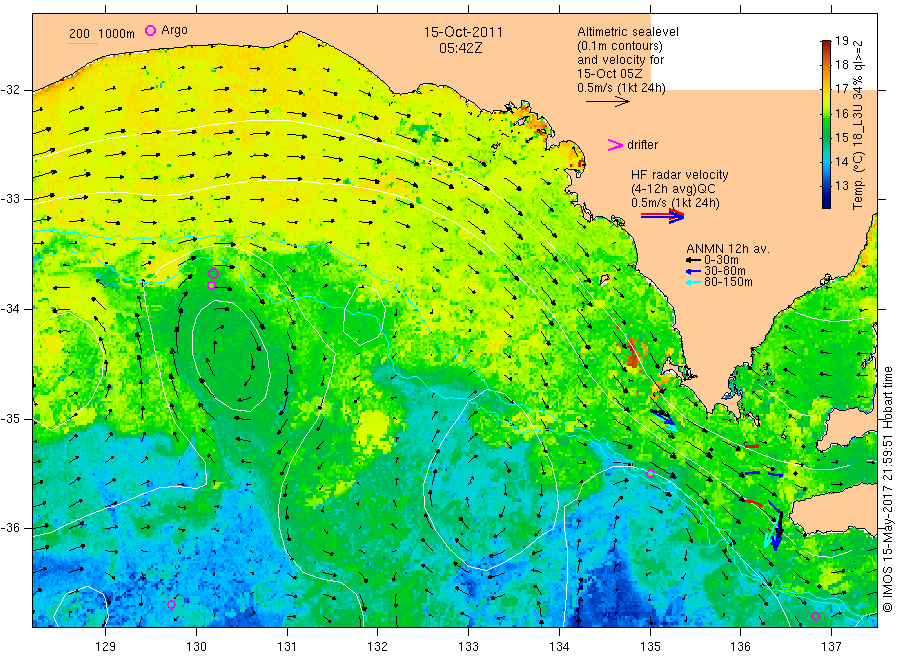Click the 'Altimetric sealevel' heading
900x660 pixels.
pyautogui.click(x=628, y=32)
